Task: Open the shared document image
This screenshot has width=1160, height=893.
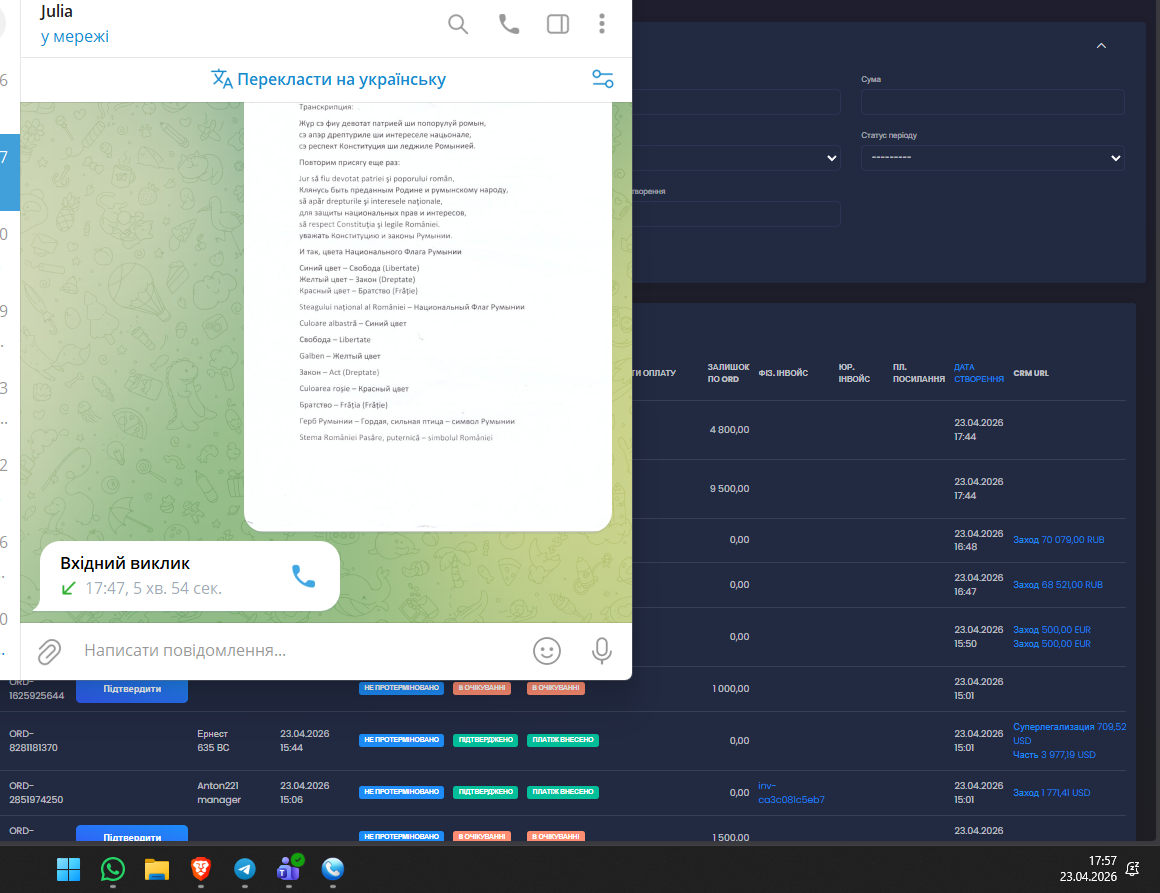Action: (x=428, y=317)
